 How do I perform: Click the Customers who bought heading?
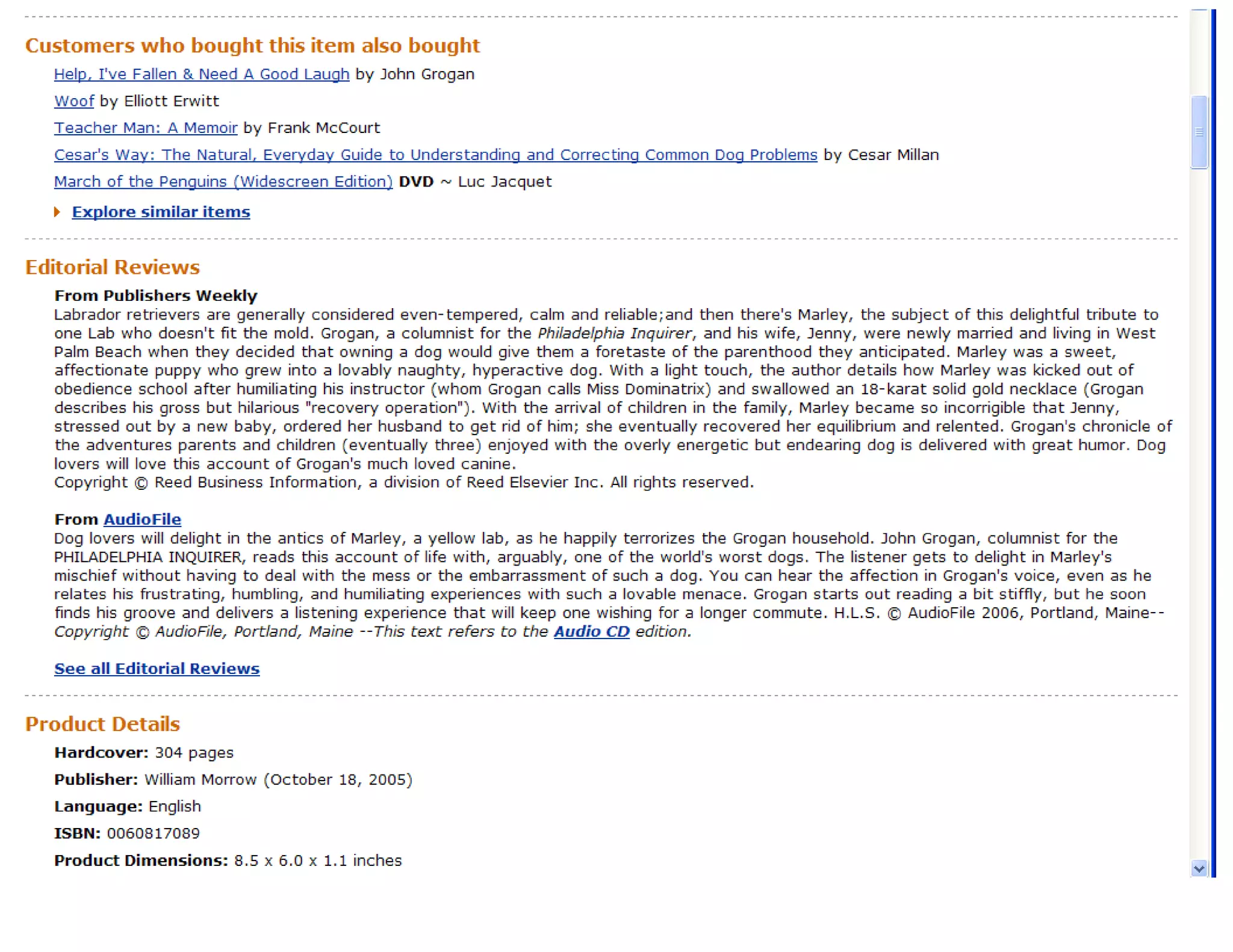coord(253,46)
